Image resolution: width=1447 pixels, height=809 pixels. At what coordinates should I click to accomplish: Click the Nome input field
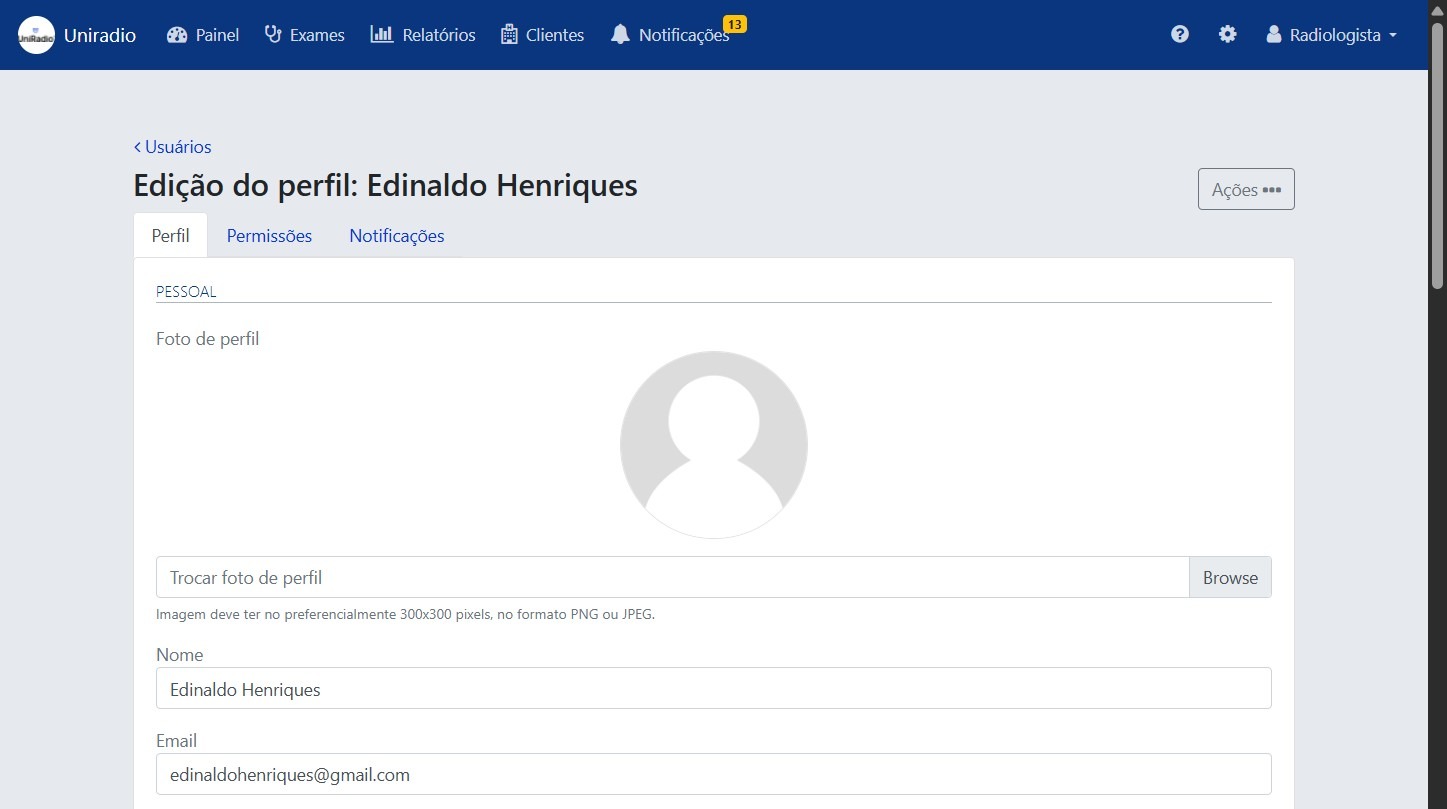[713, 688]
